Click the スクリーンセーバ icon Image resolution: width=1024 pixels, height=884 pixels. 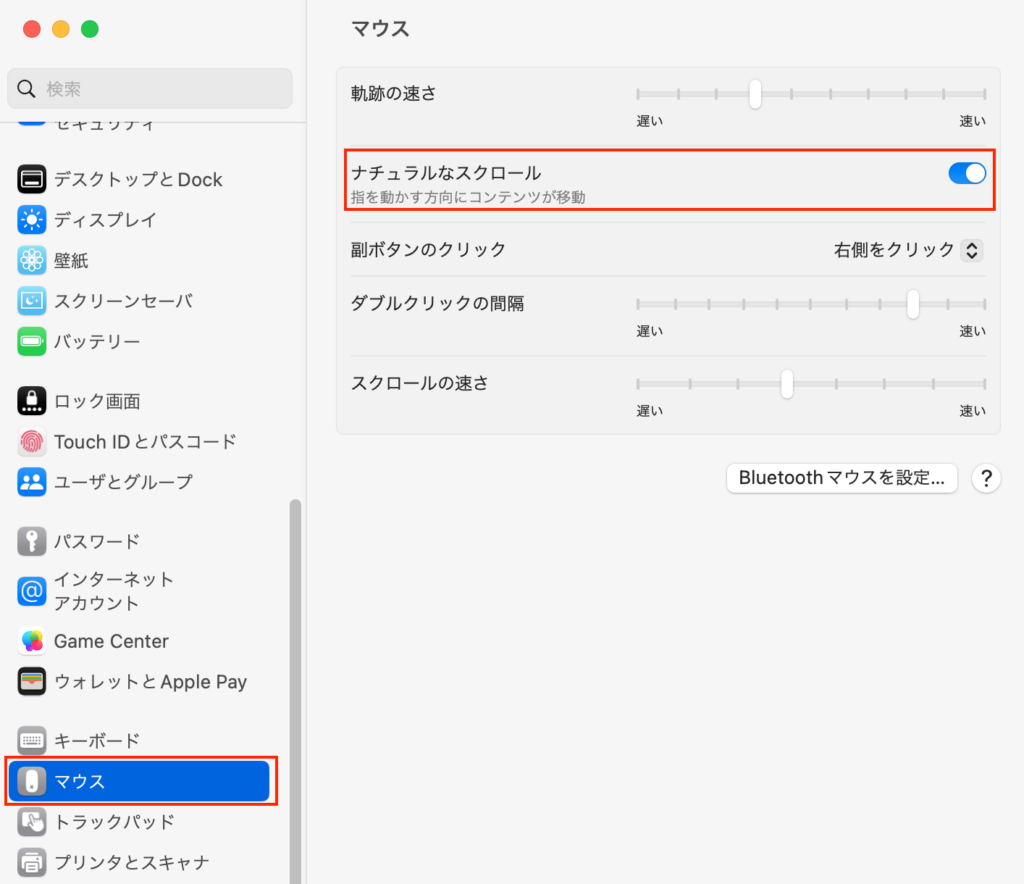(31, 301)
